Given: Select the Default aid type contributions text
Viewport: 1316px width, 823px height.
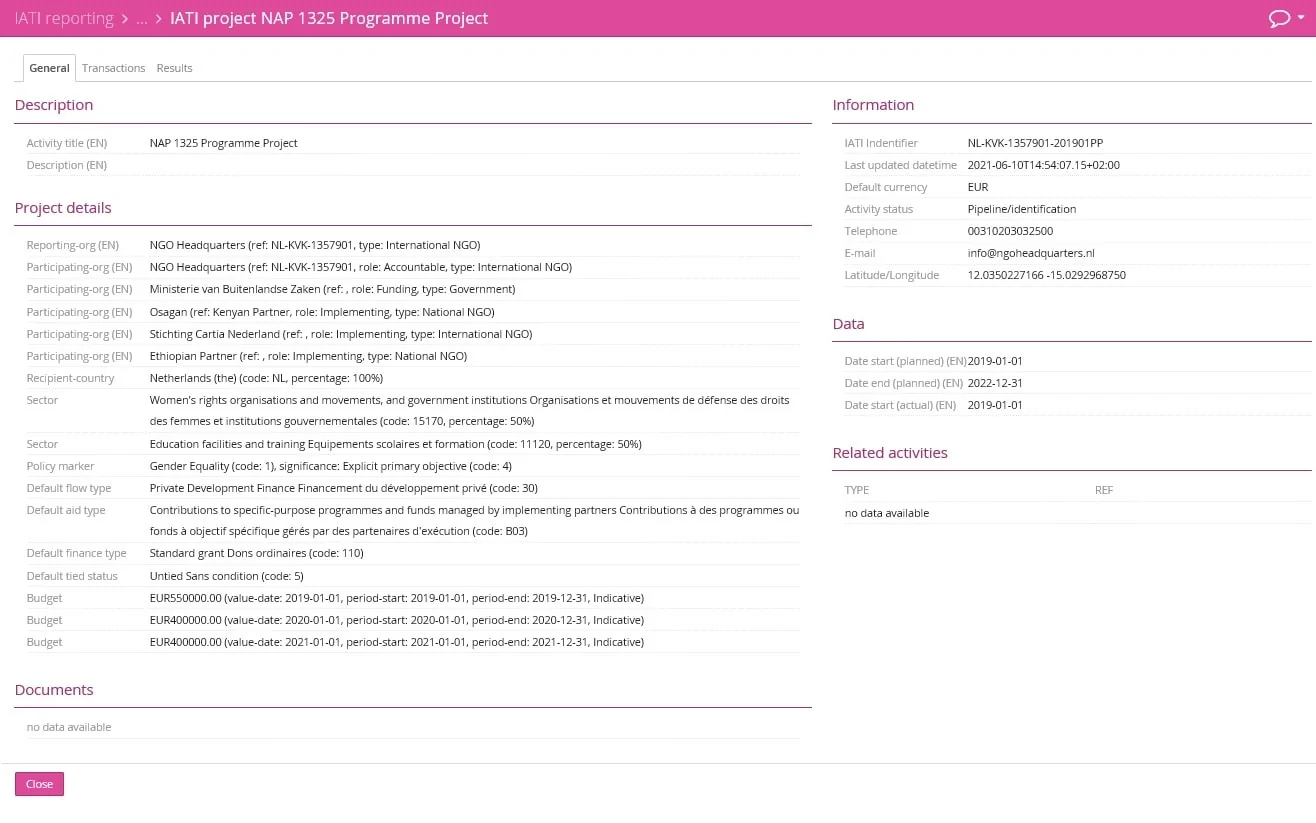Looking at the screenshot, I should 475,520.
